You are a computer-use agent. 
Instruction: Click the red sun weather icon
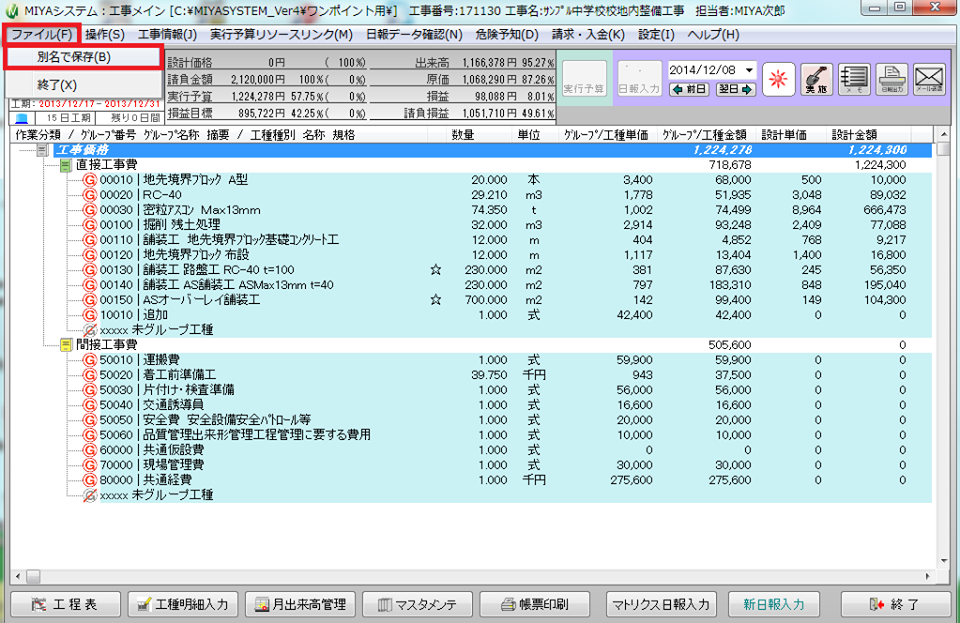click(778, 79)
